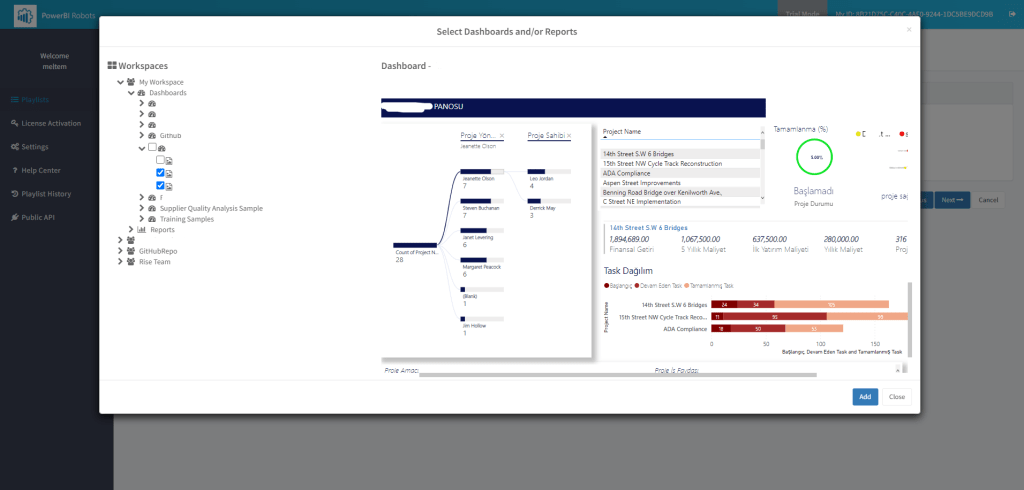Toggle the expanded dashboard's parent checkbox
This screenshot has width=1024, height=490.
pyautogui.click(x=152, y=147)
